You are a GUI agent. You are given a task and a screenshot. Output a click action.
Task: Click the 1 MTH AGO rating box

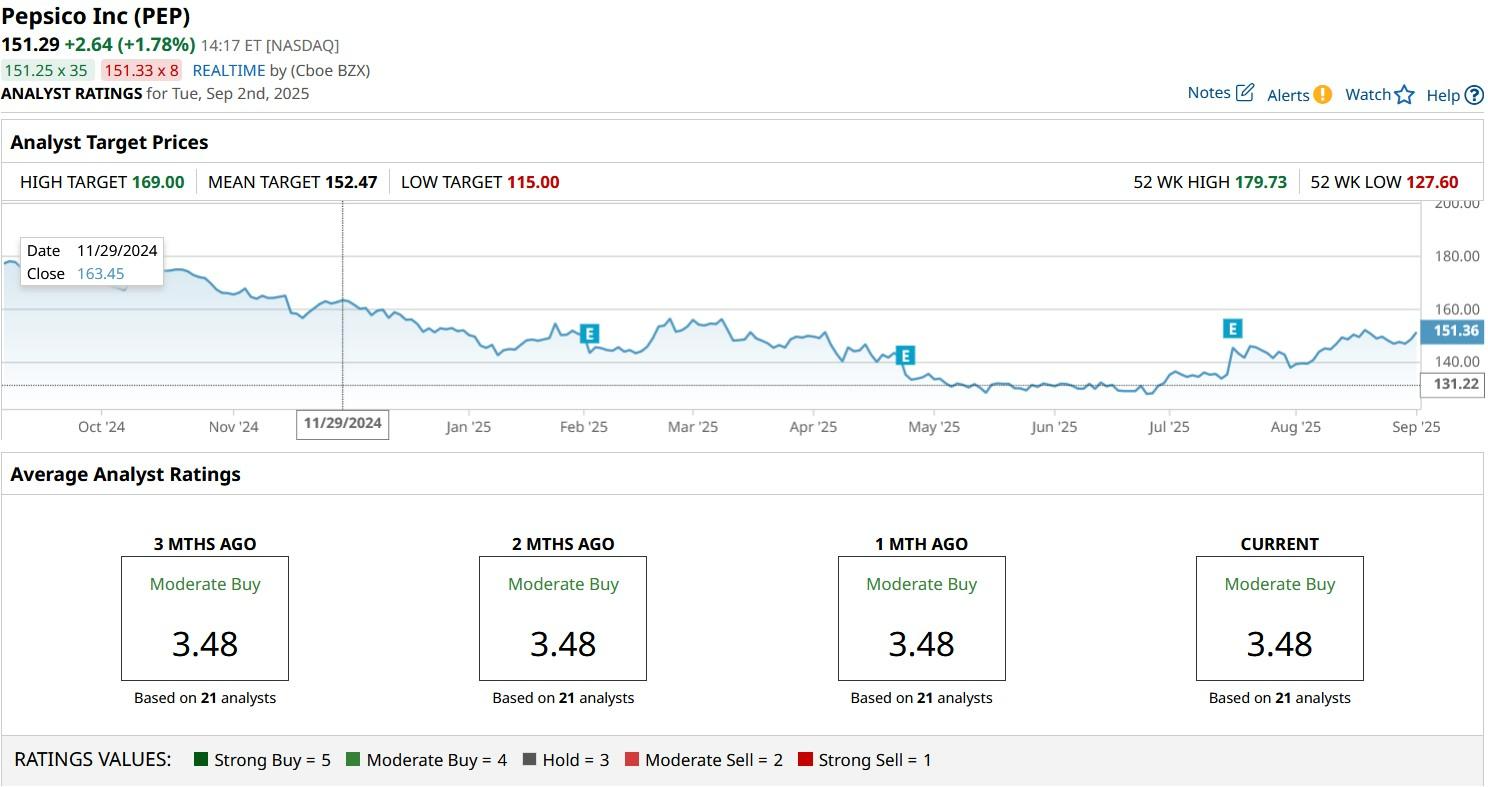click(922, 618)
